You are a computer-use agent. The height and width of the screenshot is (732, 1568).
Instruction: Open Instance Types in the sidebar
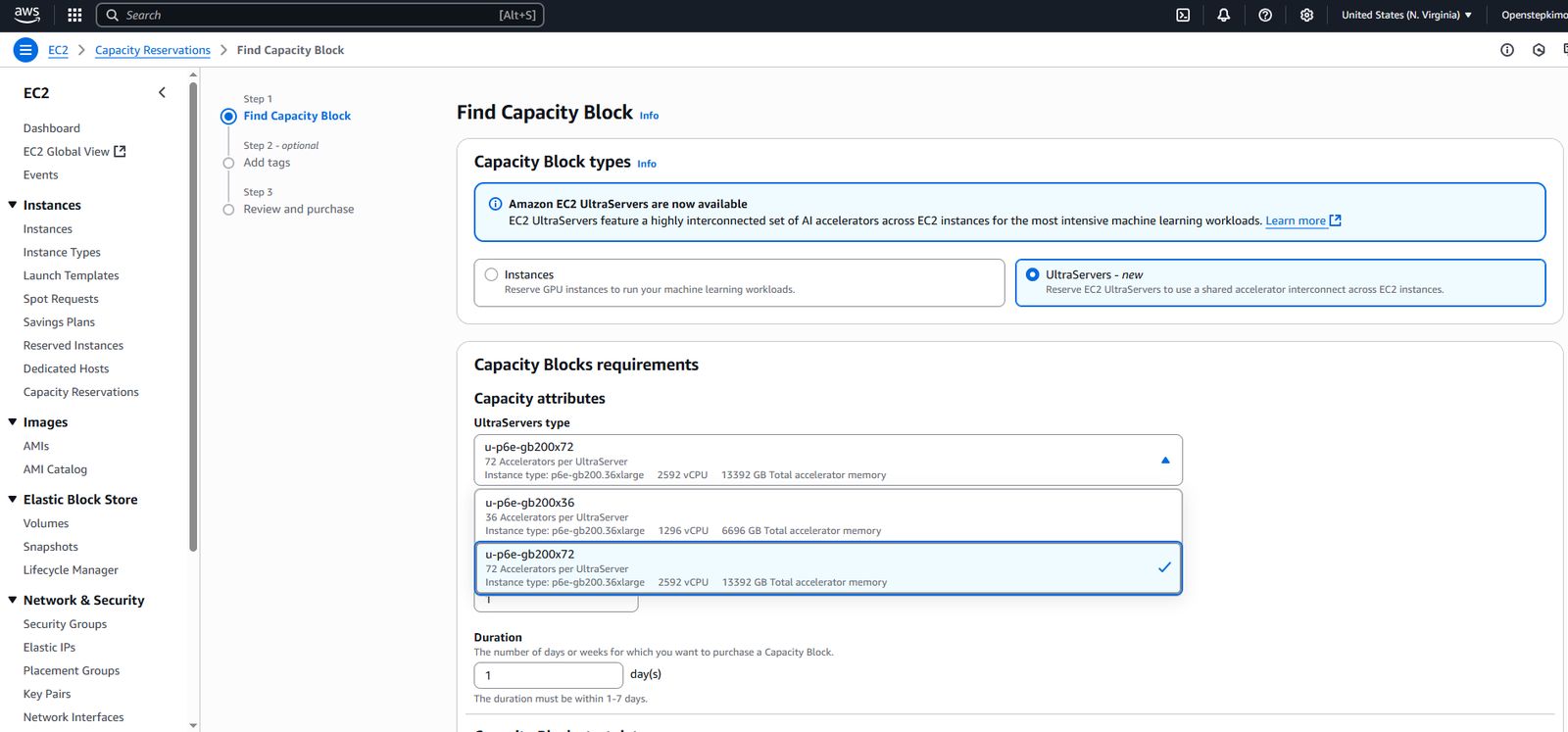(62, 252)
